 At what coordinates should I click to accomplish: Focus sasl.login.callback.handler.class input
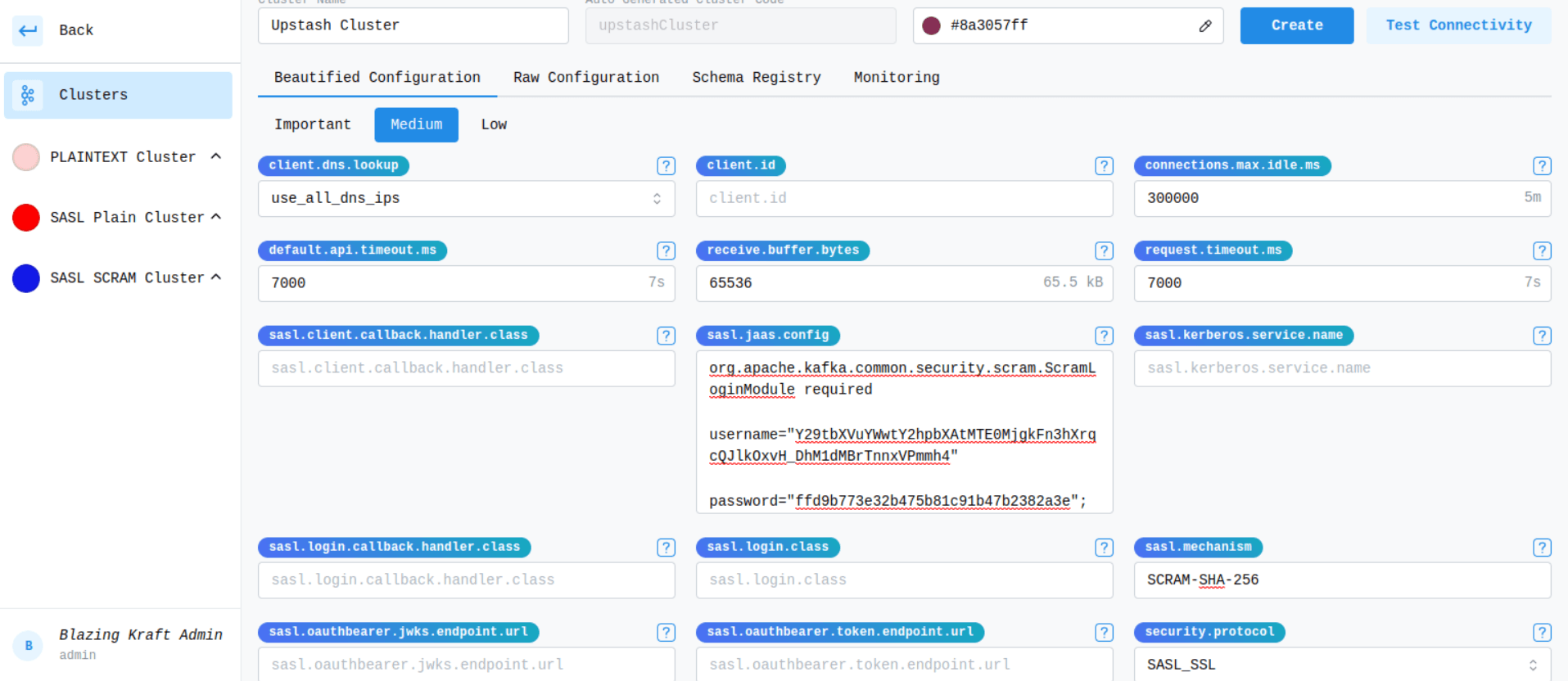pos(467,580)
